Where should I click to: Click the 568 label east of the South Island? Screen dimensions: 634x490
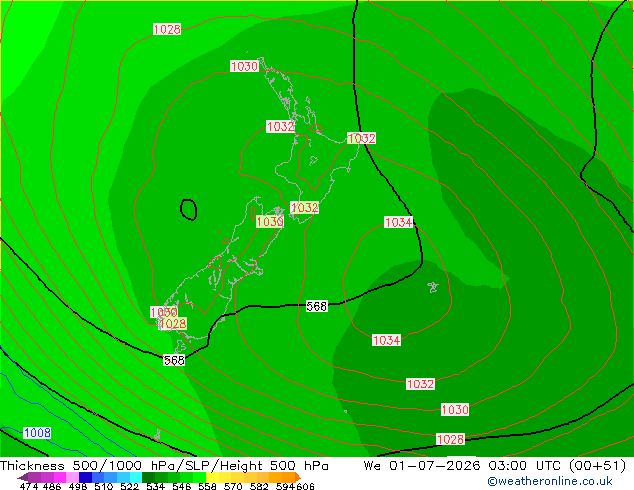click(316, 306)
